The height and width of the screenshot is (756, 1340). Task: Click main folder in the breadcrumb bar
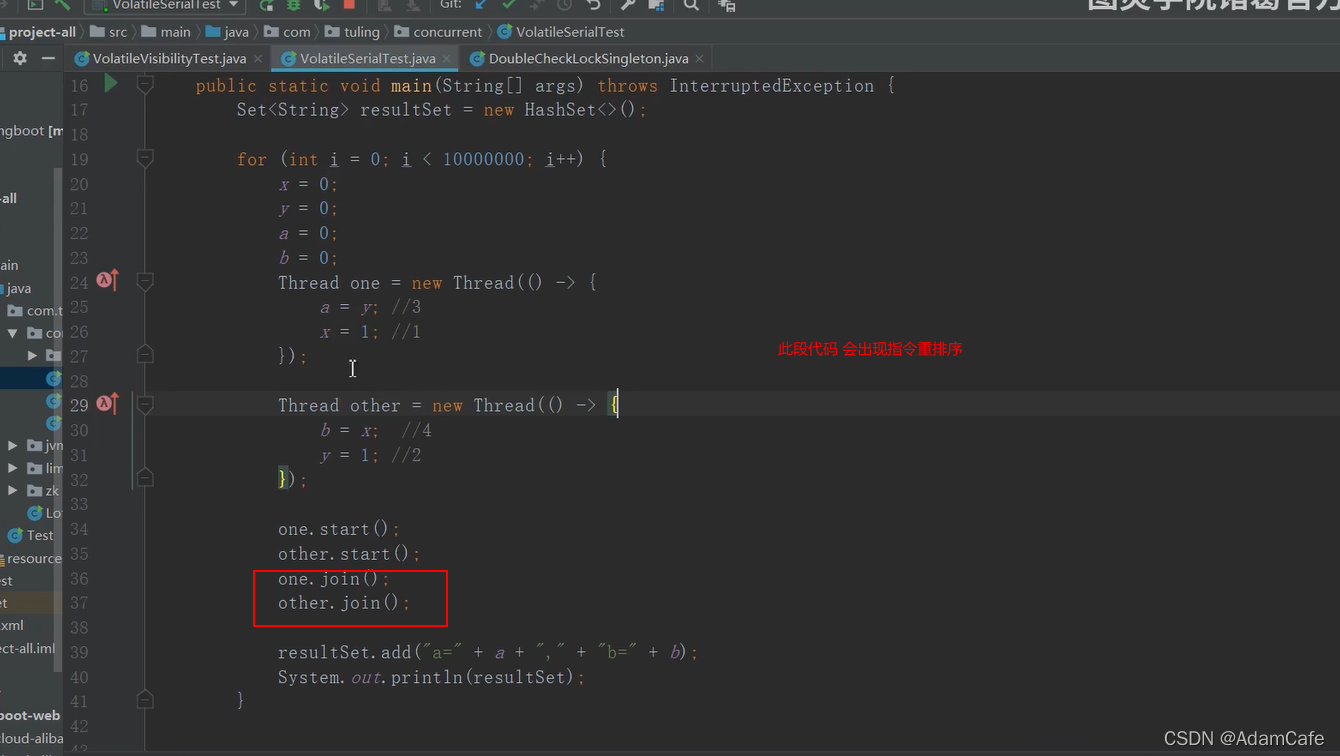166,32
